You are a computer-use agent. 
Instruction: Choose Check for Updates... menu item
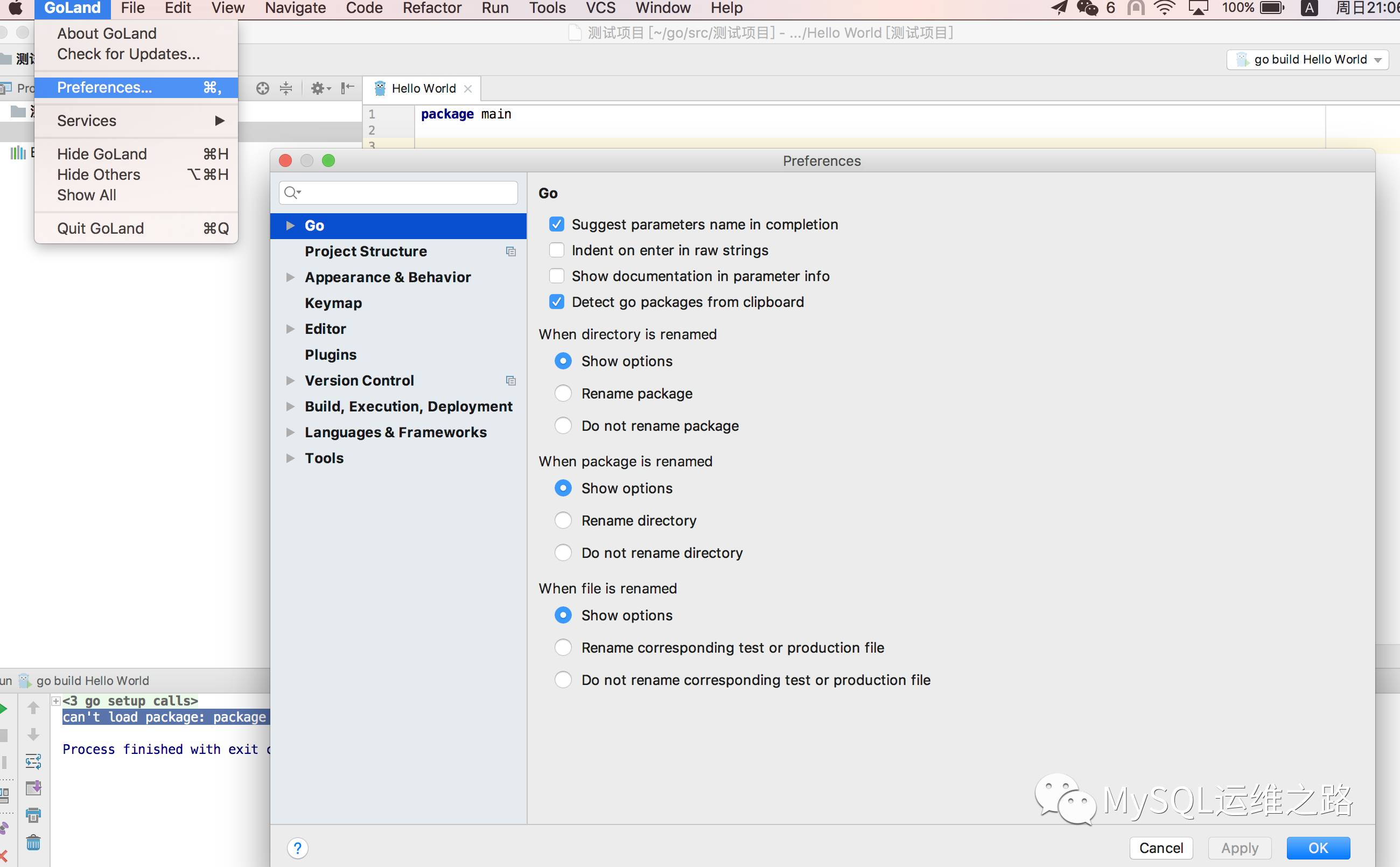[x=136, y=54]
